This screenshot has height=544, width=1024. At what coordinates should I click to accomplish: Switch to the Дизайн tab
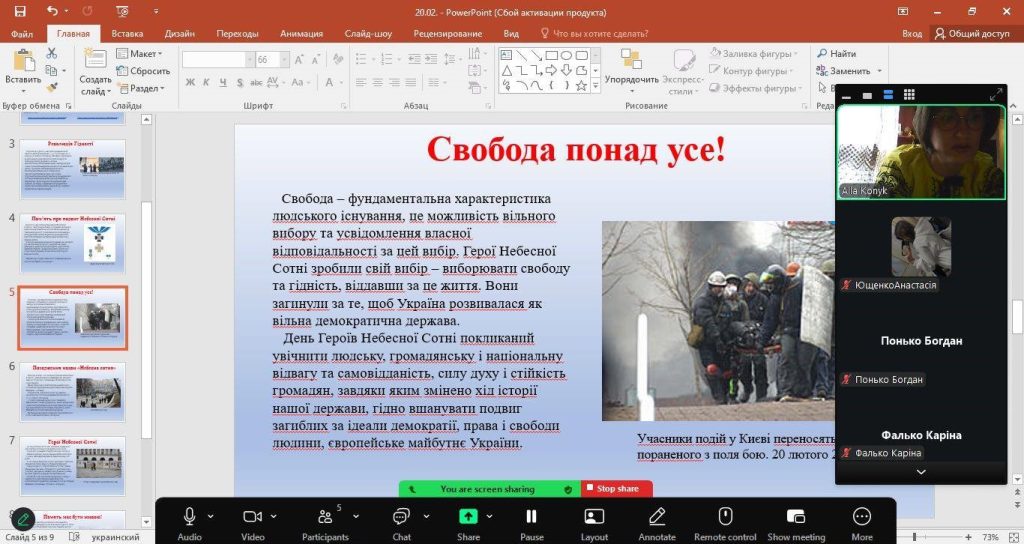pyautogui.click(x=180, y=33)
